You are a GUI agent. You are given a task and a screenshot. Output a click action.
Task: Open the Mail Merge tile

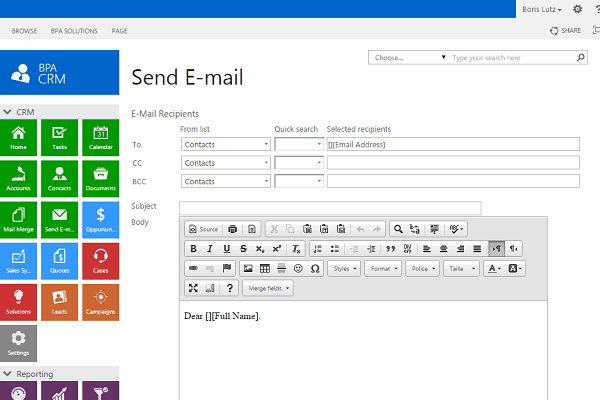[x=18, y=220]
